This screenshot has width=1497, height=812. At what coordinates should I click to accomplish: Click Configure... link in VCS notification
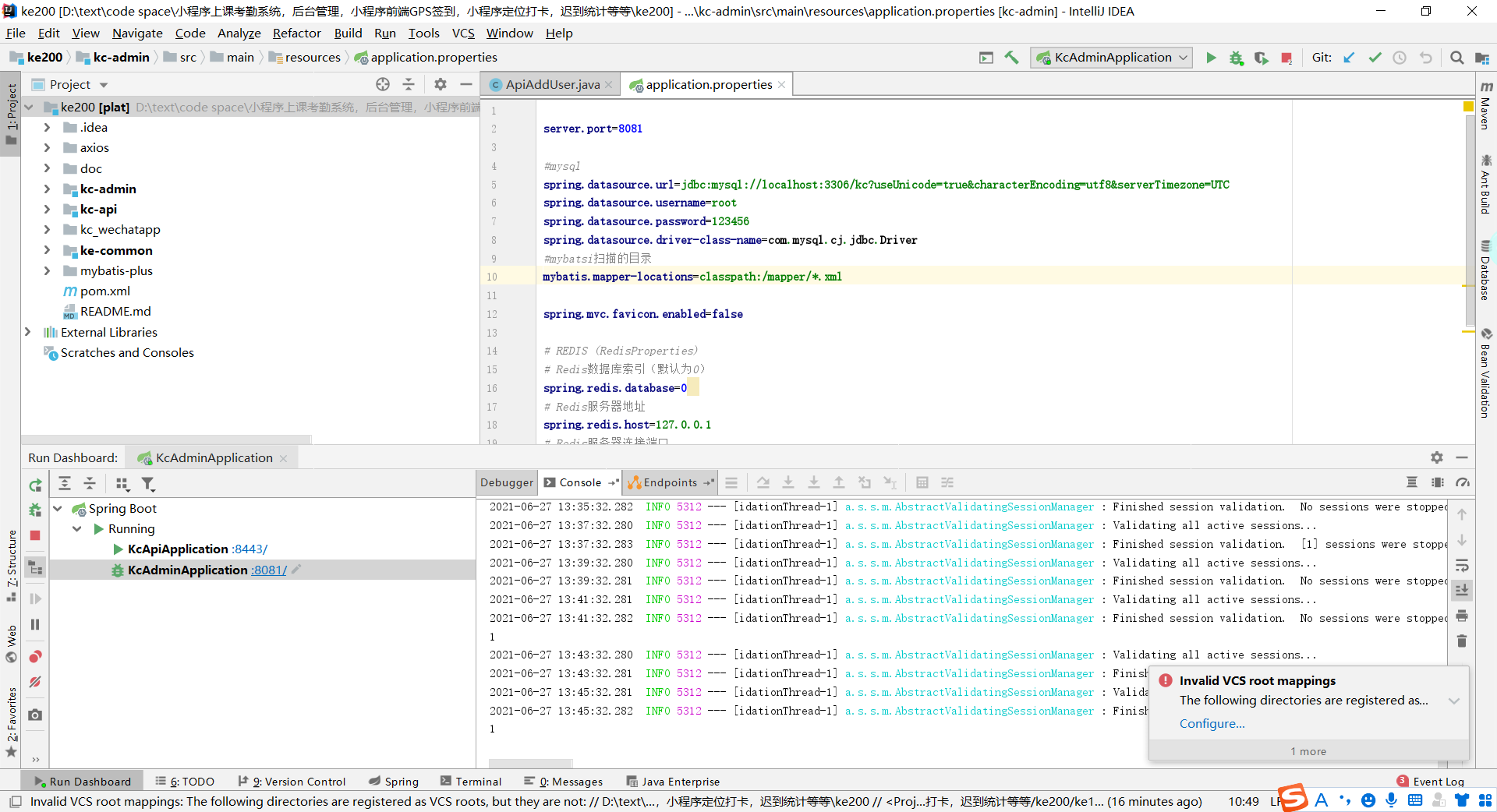[x=1212, y=723]
